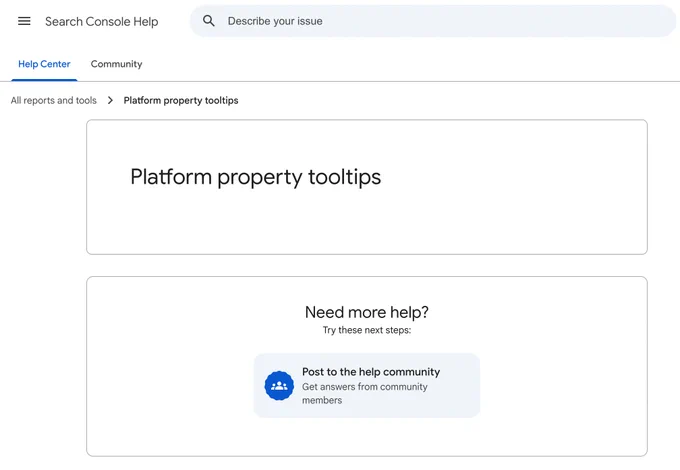Click the Need more help? heading
Viewport: 680px width, 470px height.
(x=367, y=312)
